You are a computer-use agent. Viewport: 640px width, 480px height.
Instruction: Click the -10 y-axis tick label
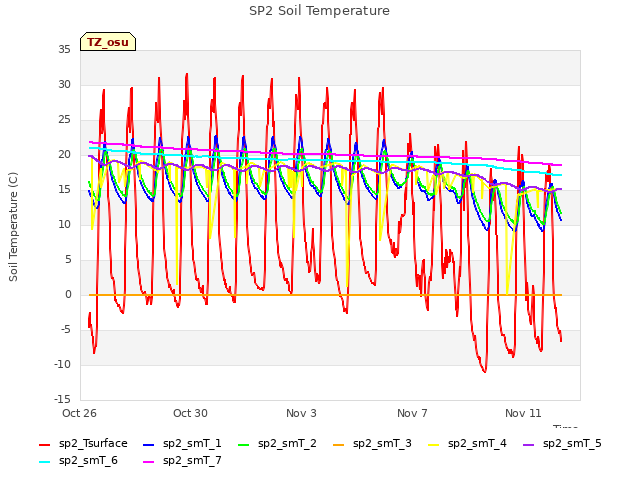pyautogui.click(x=62, y=364)
